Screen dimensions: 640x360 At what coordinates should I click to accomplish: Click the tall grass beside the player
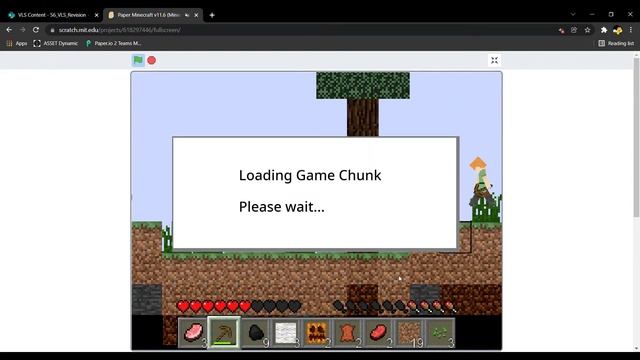pyautogui.click(x=487, y=208)
